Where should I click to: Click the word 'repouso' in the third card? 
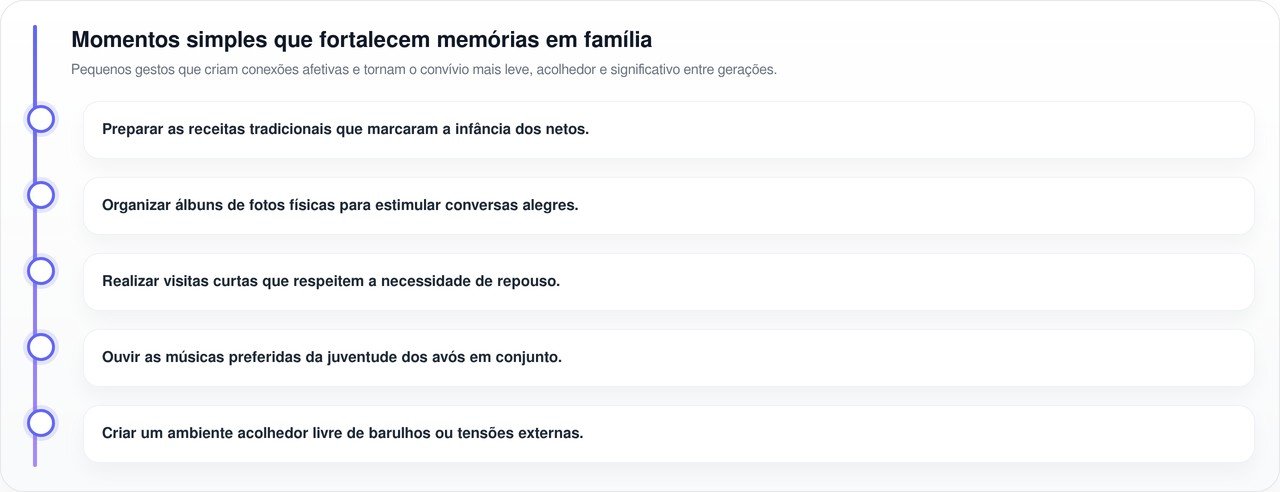point(528,282)
